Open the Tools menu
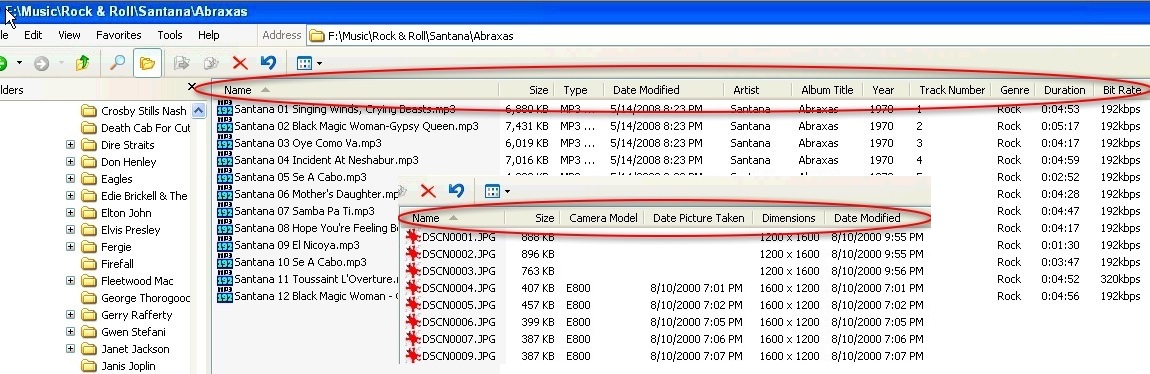 [170, 35]
